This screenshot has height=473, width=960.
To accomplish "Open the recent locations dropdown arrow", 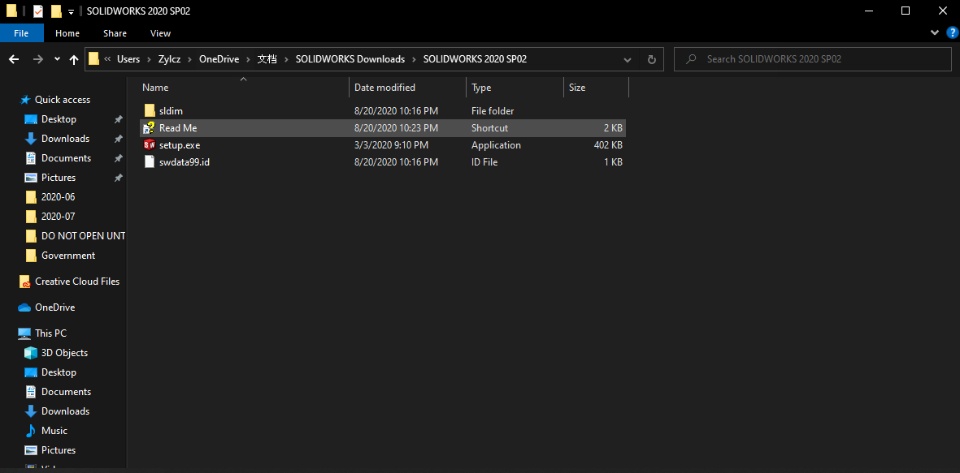I will click(x=57, y=59).
